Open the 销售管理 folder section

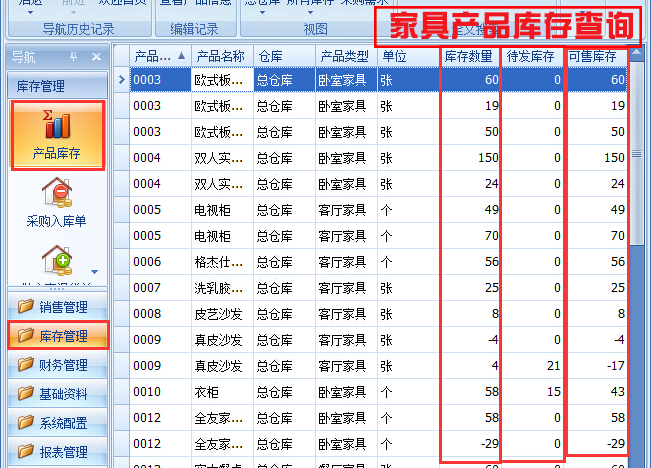pyautogui.click(x=56, y=307)
